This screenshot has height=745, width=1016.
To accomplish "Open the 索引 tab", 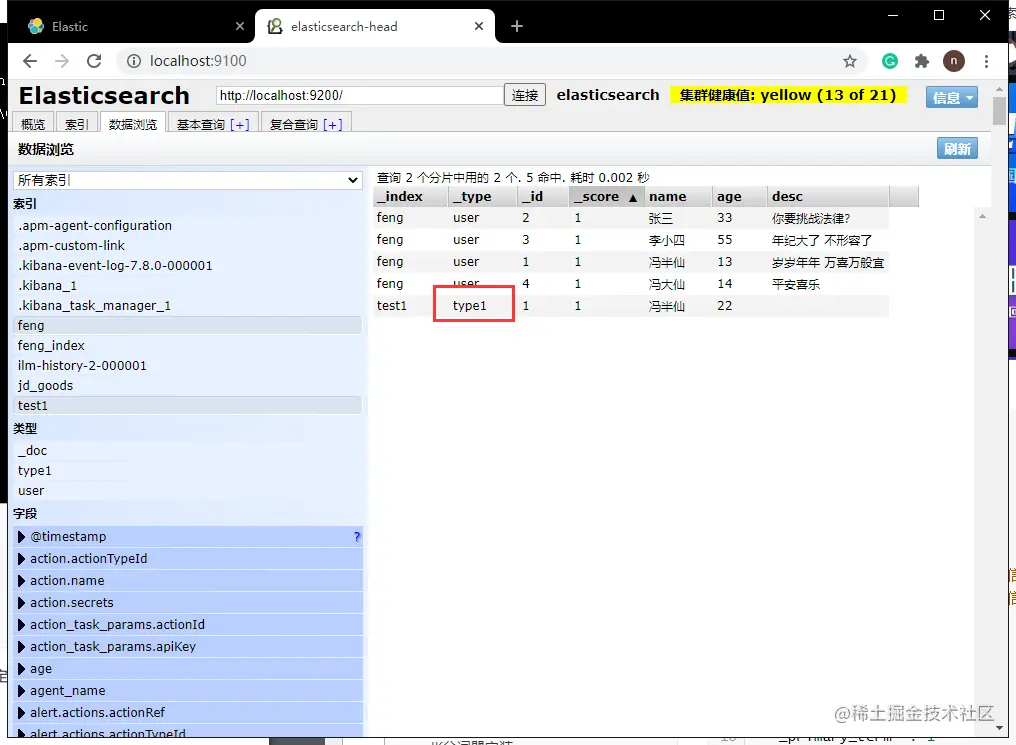I will click(76, 124).
